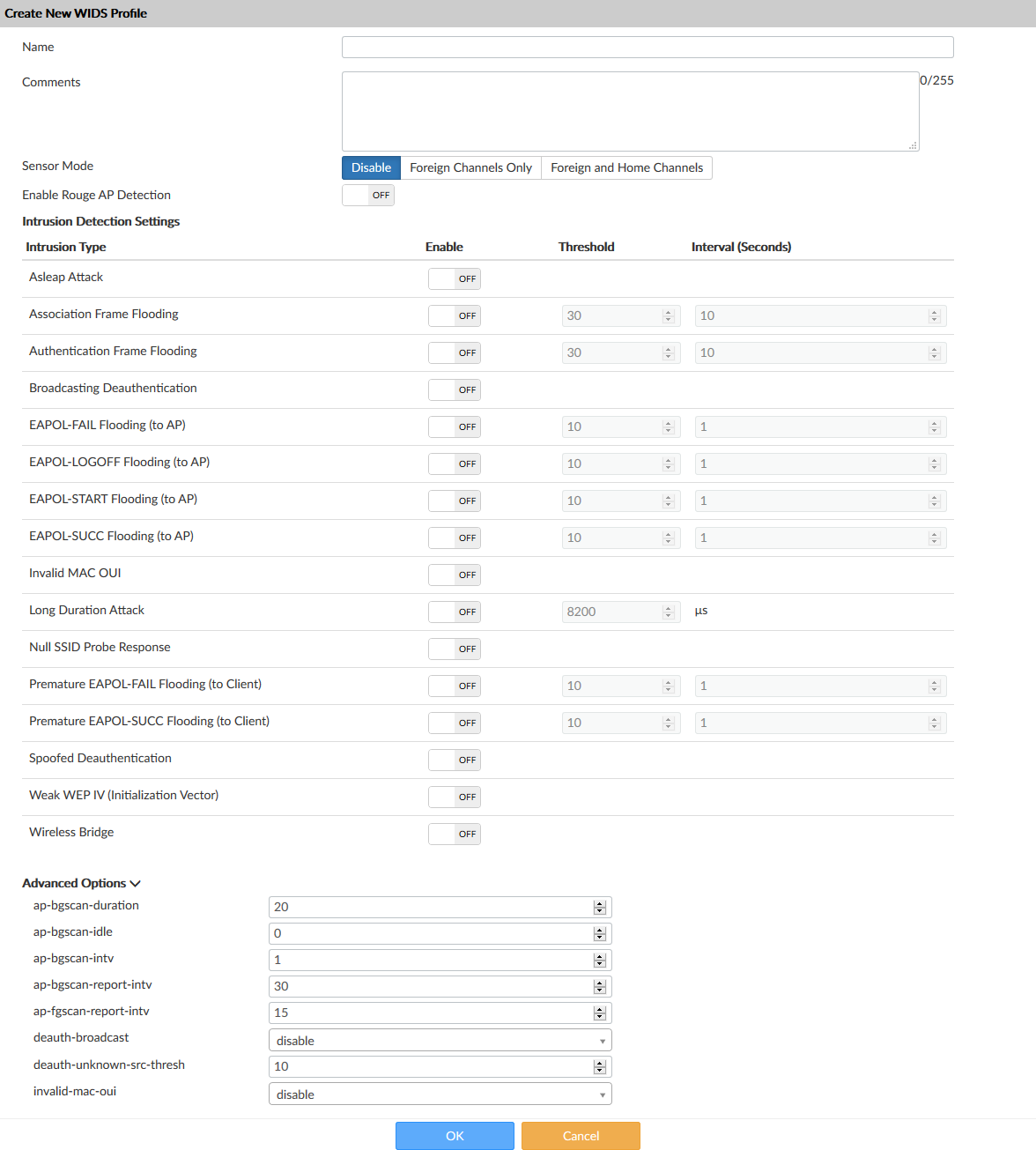1036x1150 pixels.
Task: Turn on Broadcasting Deauthentication toggle
Action: [455, 390]
